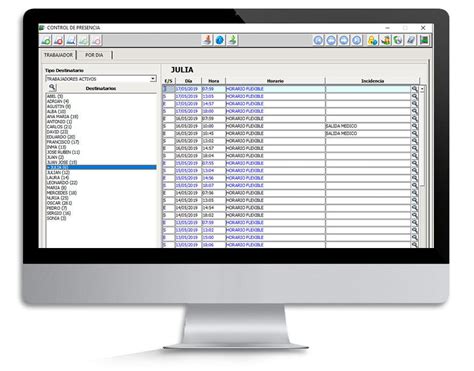This screenshot has width=474, height=371.
Task: Select EDUARDO in the Destinatarios list
Action: tap(61, 137)
